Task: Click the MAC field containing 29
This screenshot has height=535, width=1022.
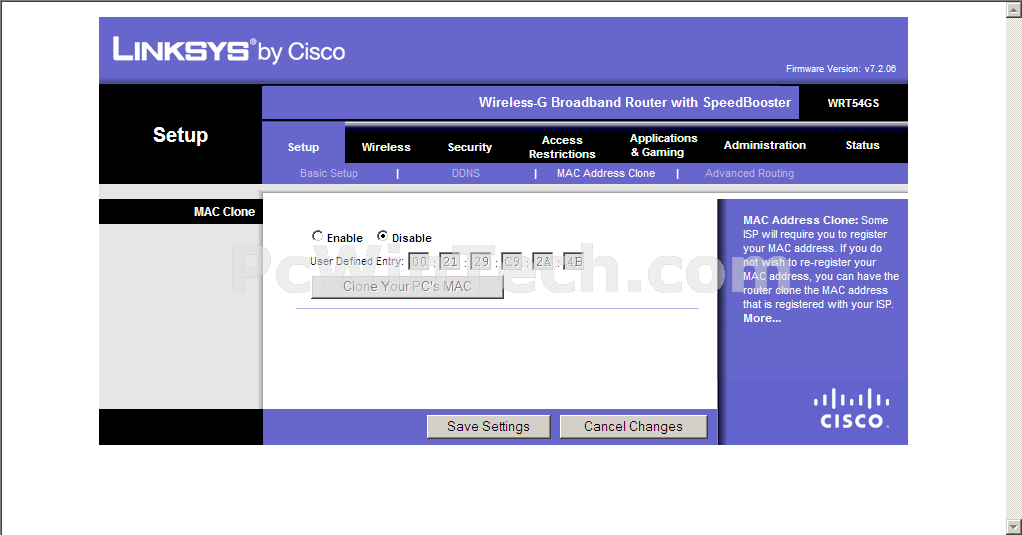Action: point(480,262)
